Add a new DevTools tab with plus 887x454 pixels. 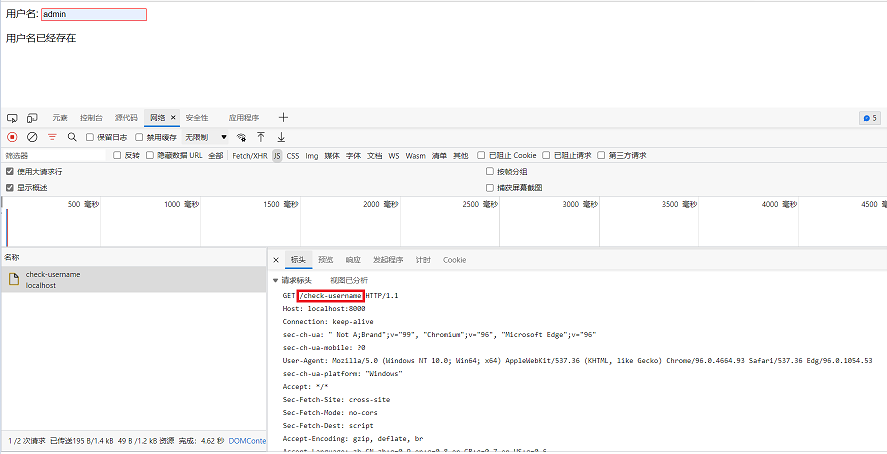tap(283, 118)
